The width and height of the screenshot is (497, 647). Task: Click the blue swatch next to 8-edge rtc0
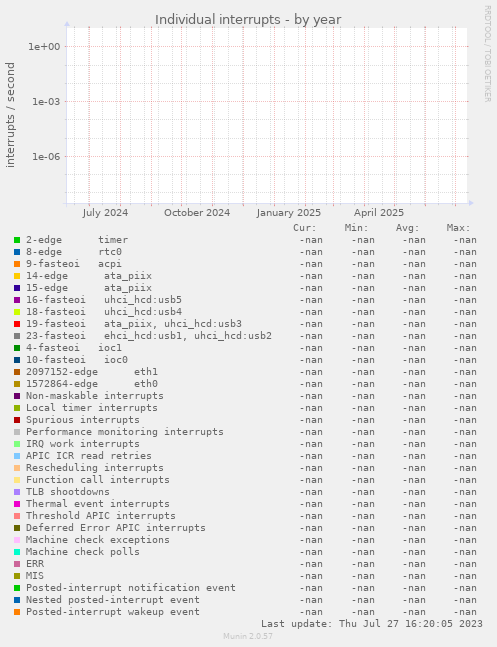tap(17, 252)
